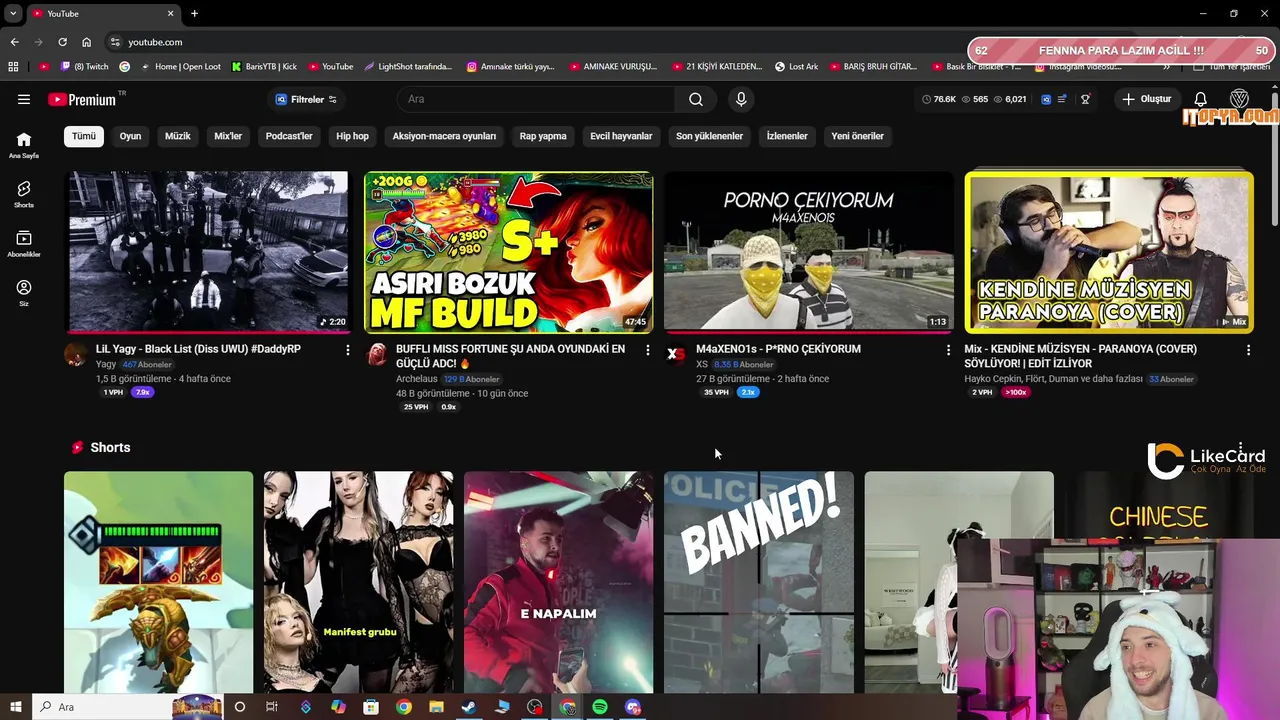This screenshot has height=720, width=1280.
Task: Open the options menu for LiL Yagy video
Action: [348, 350]
